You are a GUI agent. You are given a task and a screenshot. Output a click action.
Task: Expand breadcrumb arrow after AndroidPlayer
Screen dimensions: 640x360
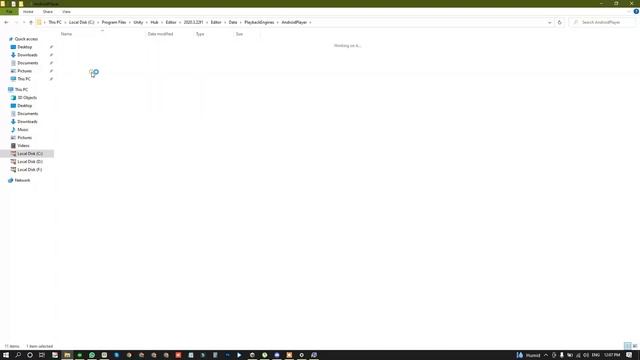[x=310, y=22]
